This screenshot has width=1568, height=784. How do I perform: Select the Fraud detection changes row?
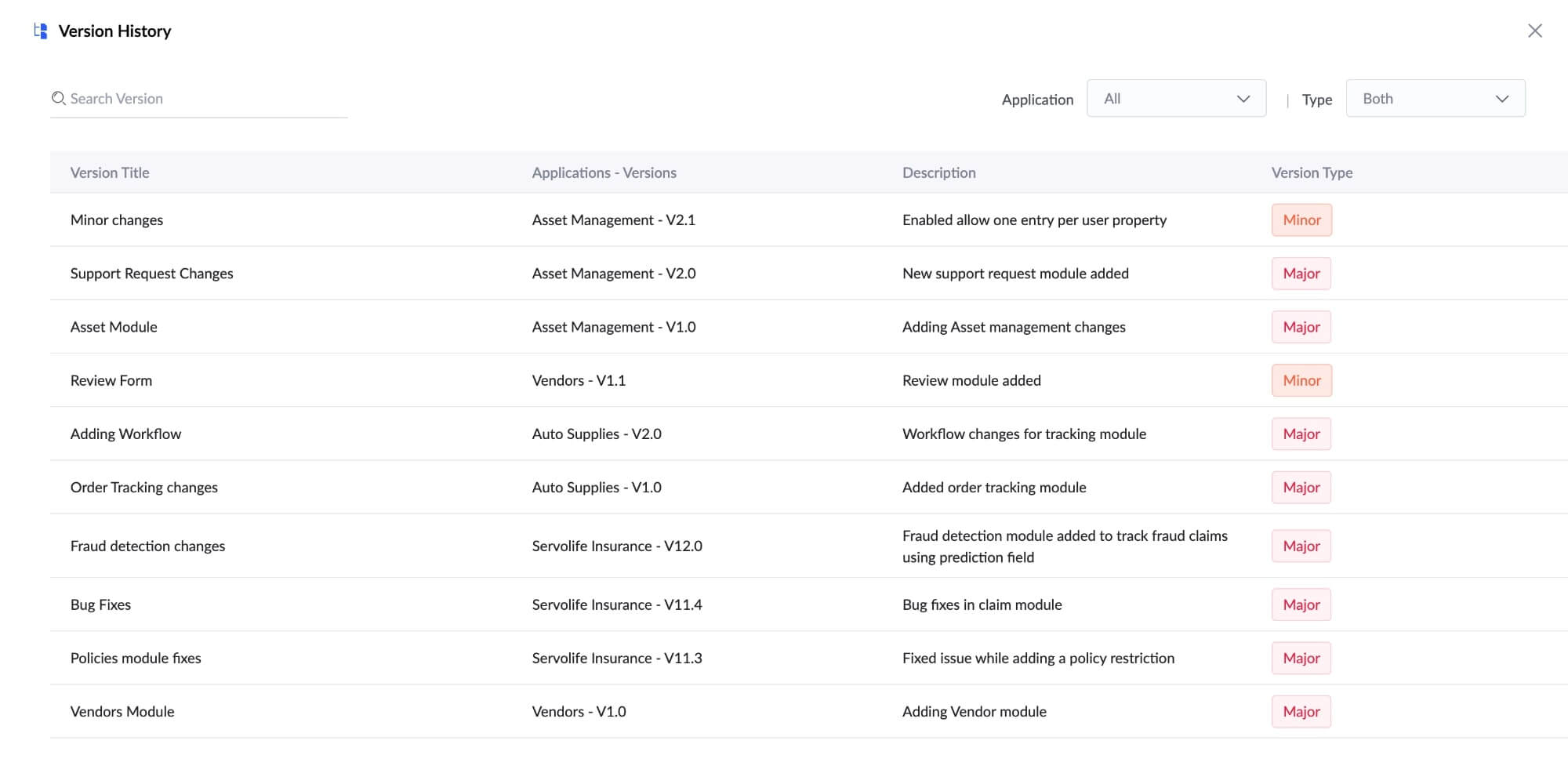pyautogui.click(x=147, y=546)
